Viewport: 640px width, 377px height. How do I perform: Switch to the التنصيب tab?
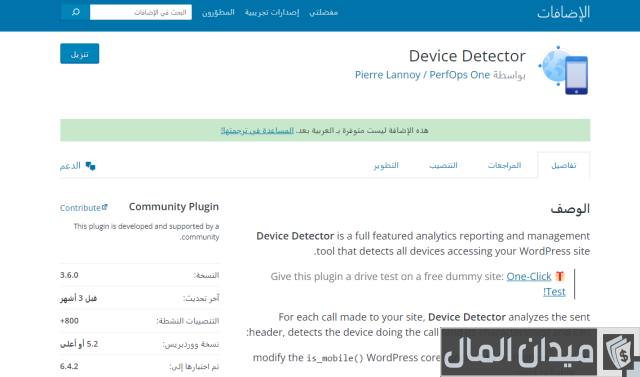point(443,165)
